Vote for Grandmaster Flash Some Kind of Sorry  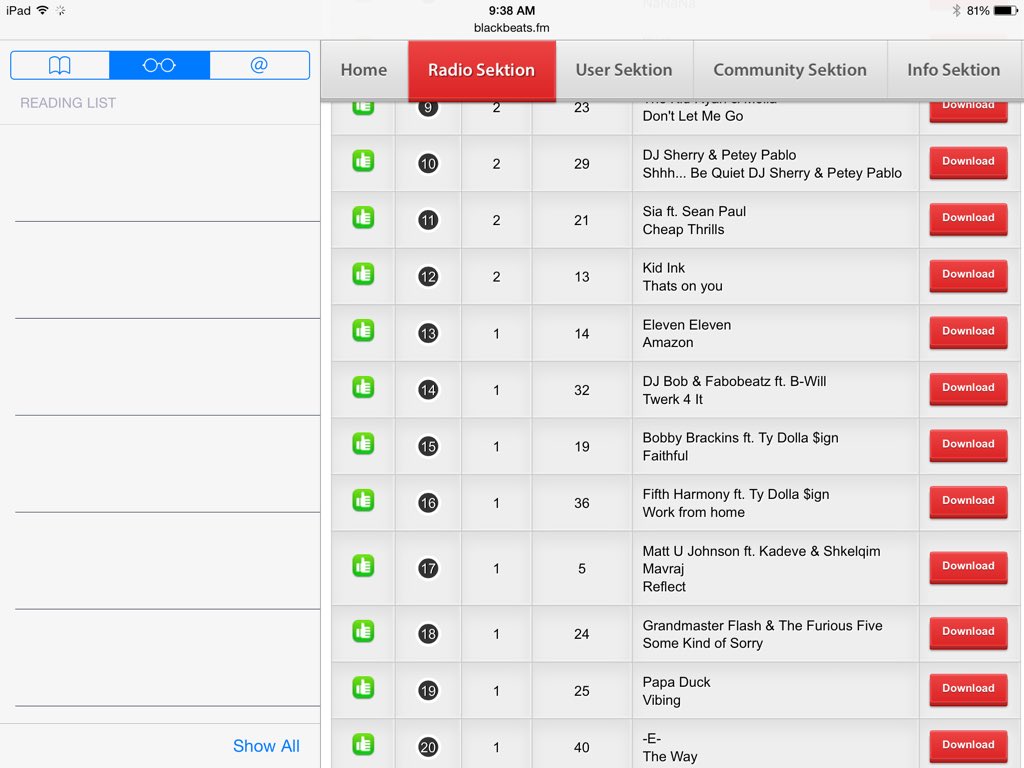click(x=363, y=631)
